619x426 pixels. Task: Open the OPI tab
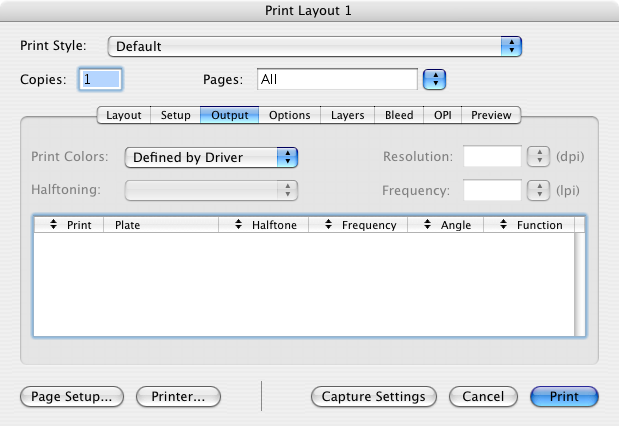442,115
